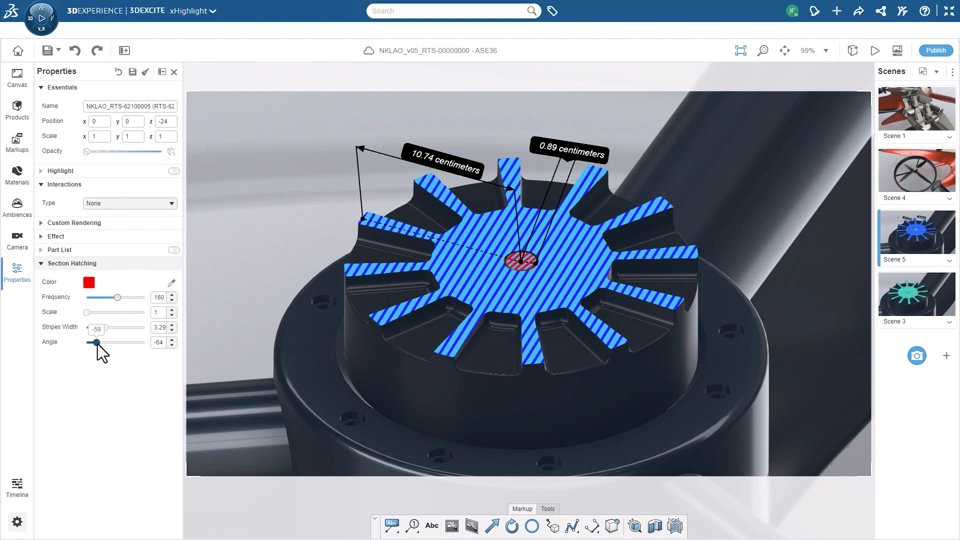Toggle the Part List switch
Screen dimensions: 960x540
pos(174,250)
